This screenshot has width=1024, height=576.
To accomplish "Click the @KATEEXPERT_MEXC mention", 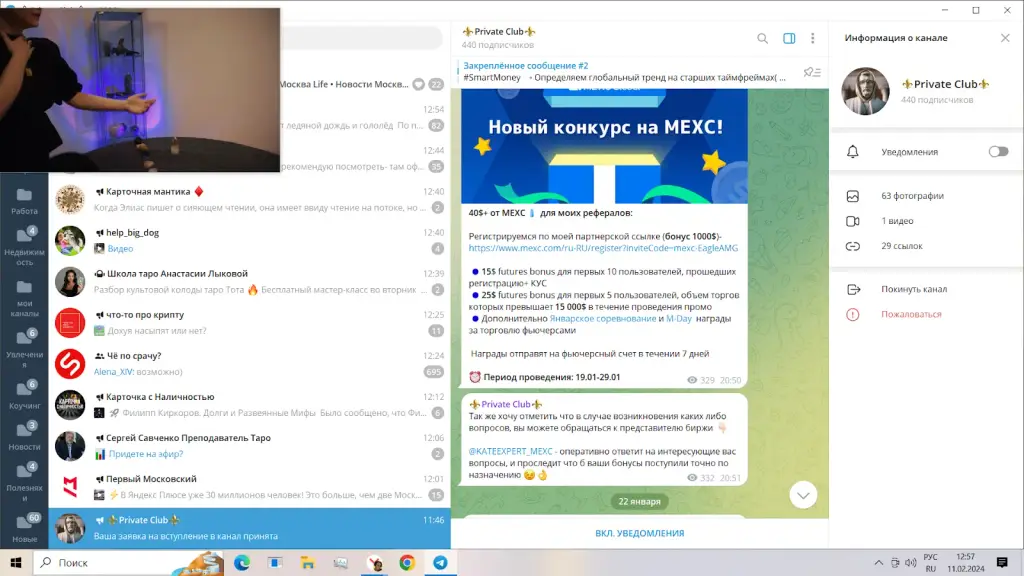I will coord(511,451).
